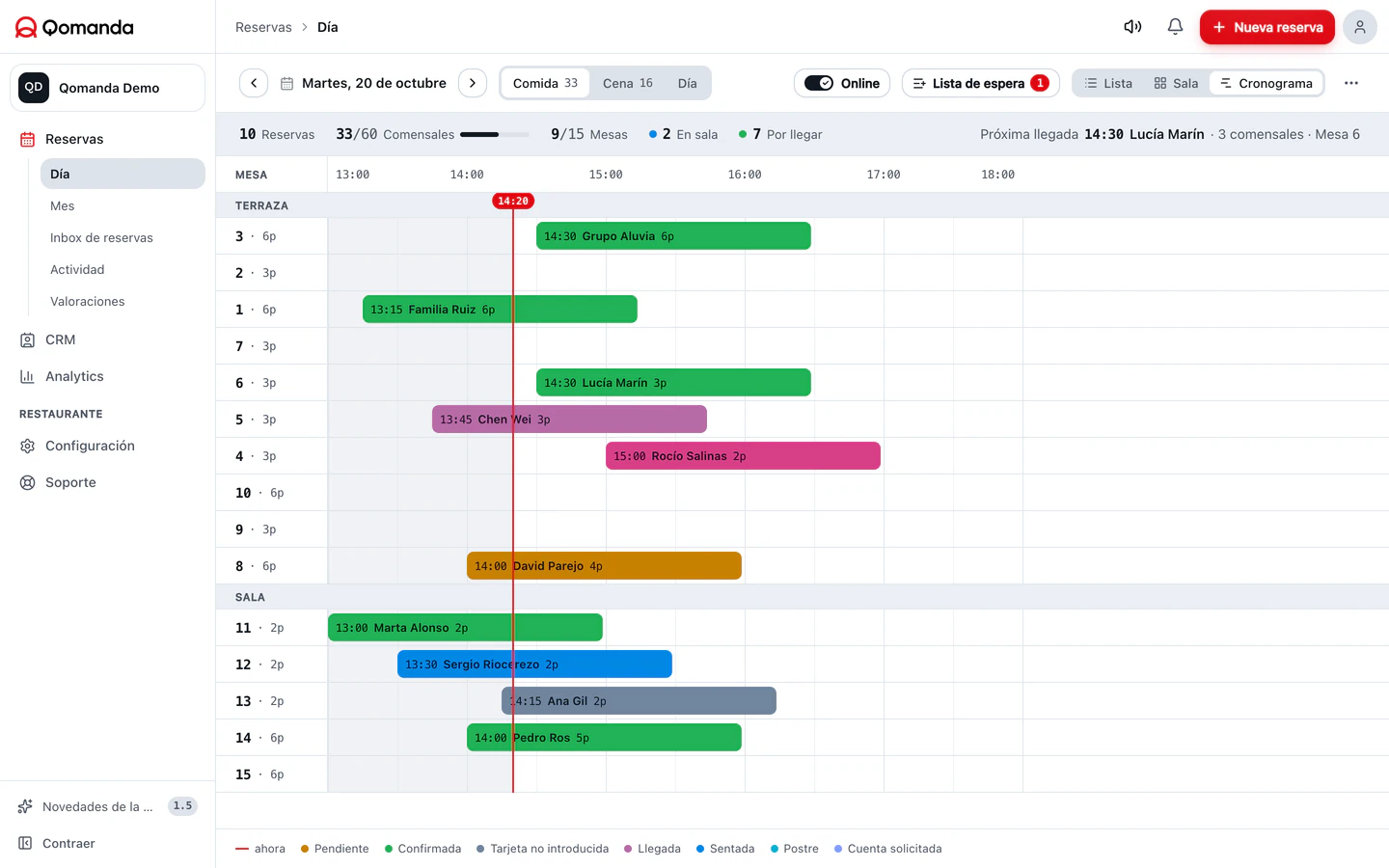Click the Contraer sidebar collapse icon

(25, 843)
